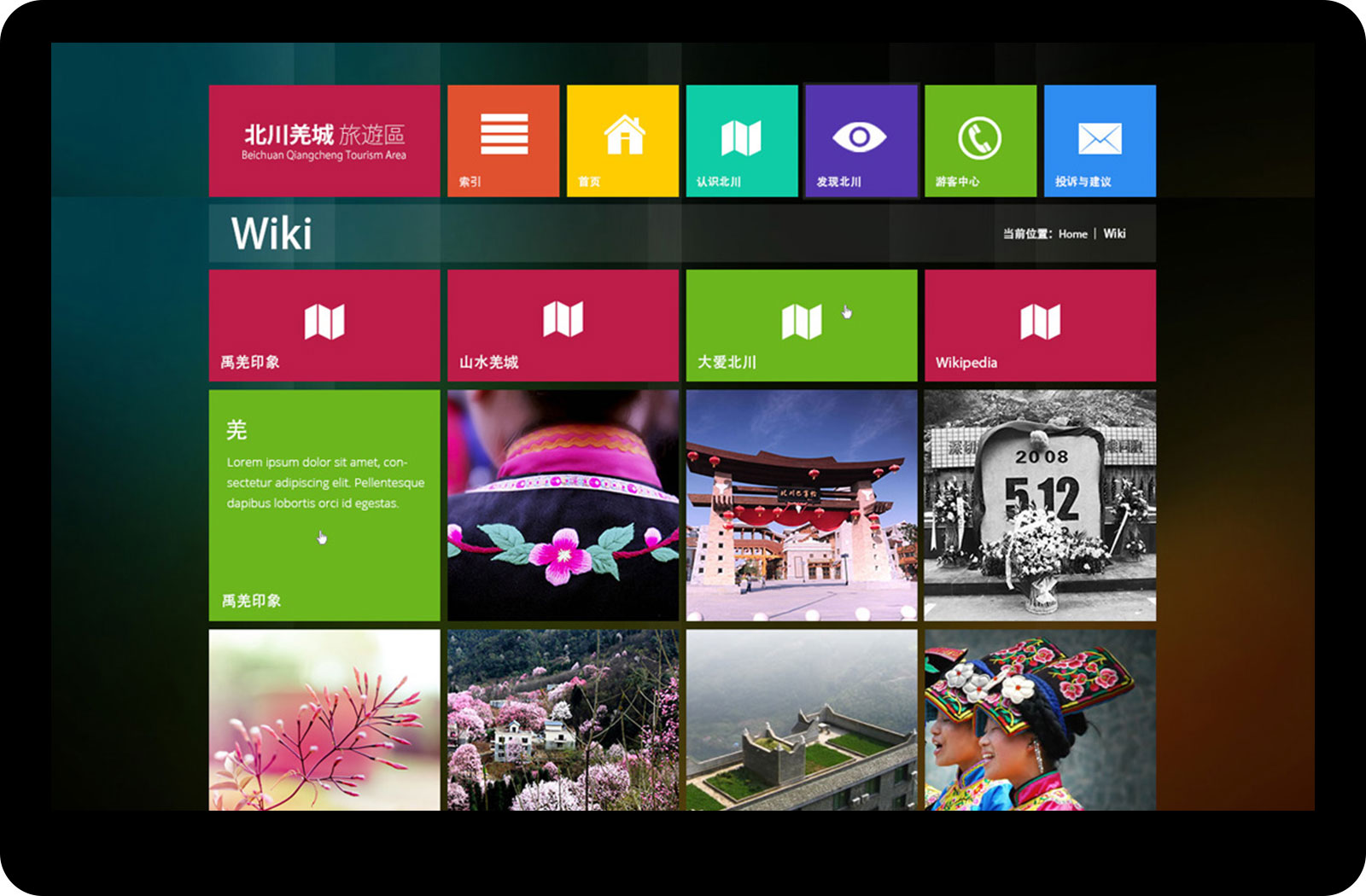This screenshot has height=896, width=1366.
Task: Click the map icon on the Wikipedia tile
Action: (x=1040, y=322)
